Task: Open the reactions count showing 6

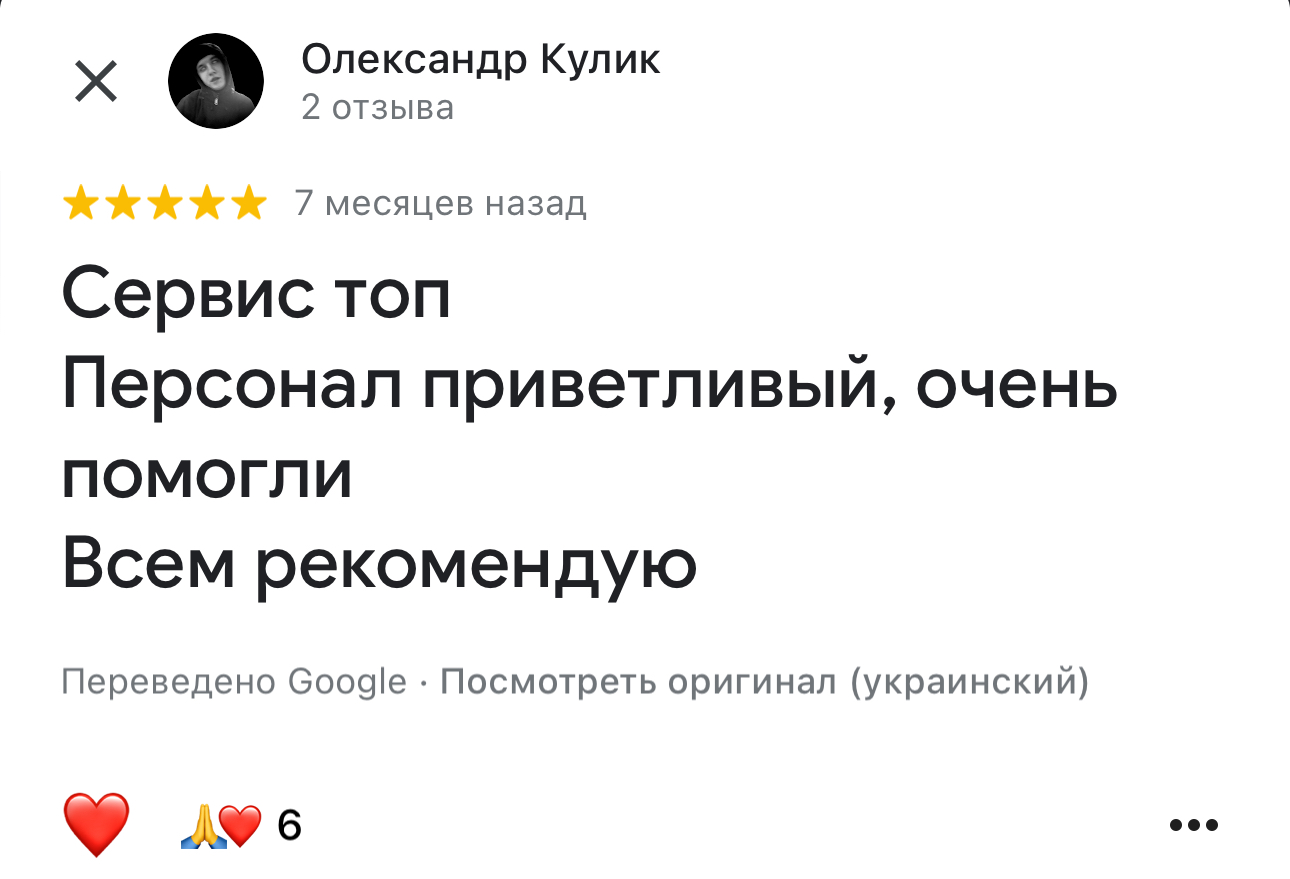Action: [289, 826]
